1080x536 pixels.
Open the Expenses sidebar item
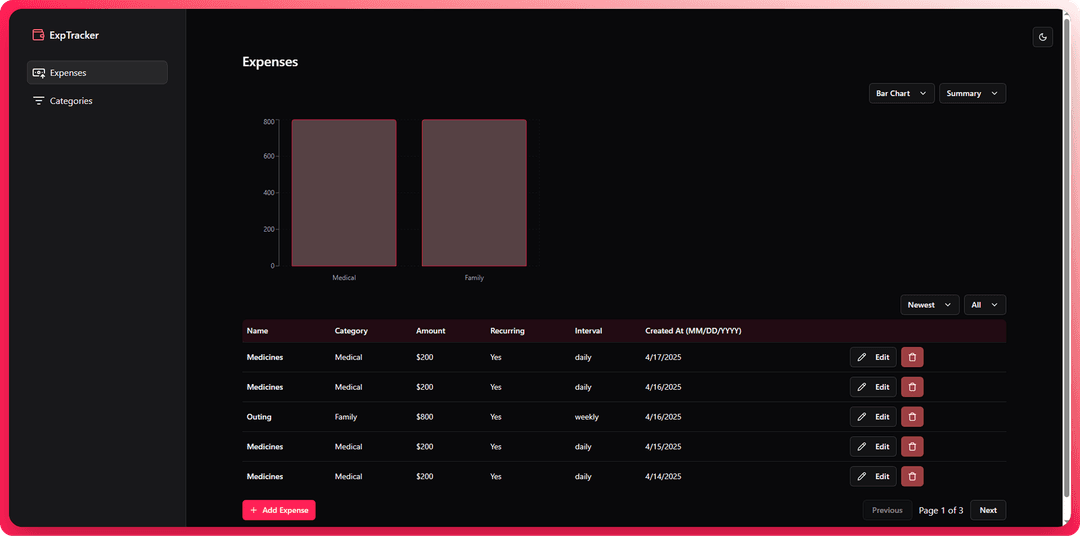97,72
